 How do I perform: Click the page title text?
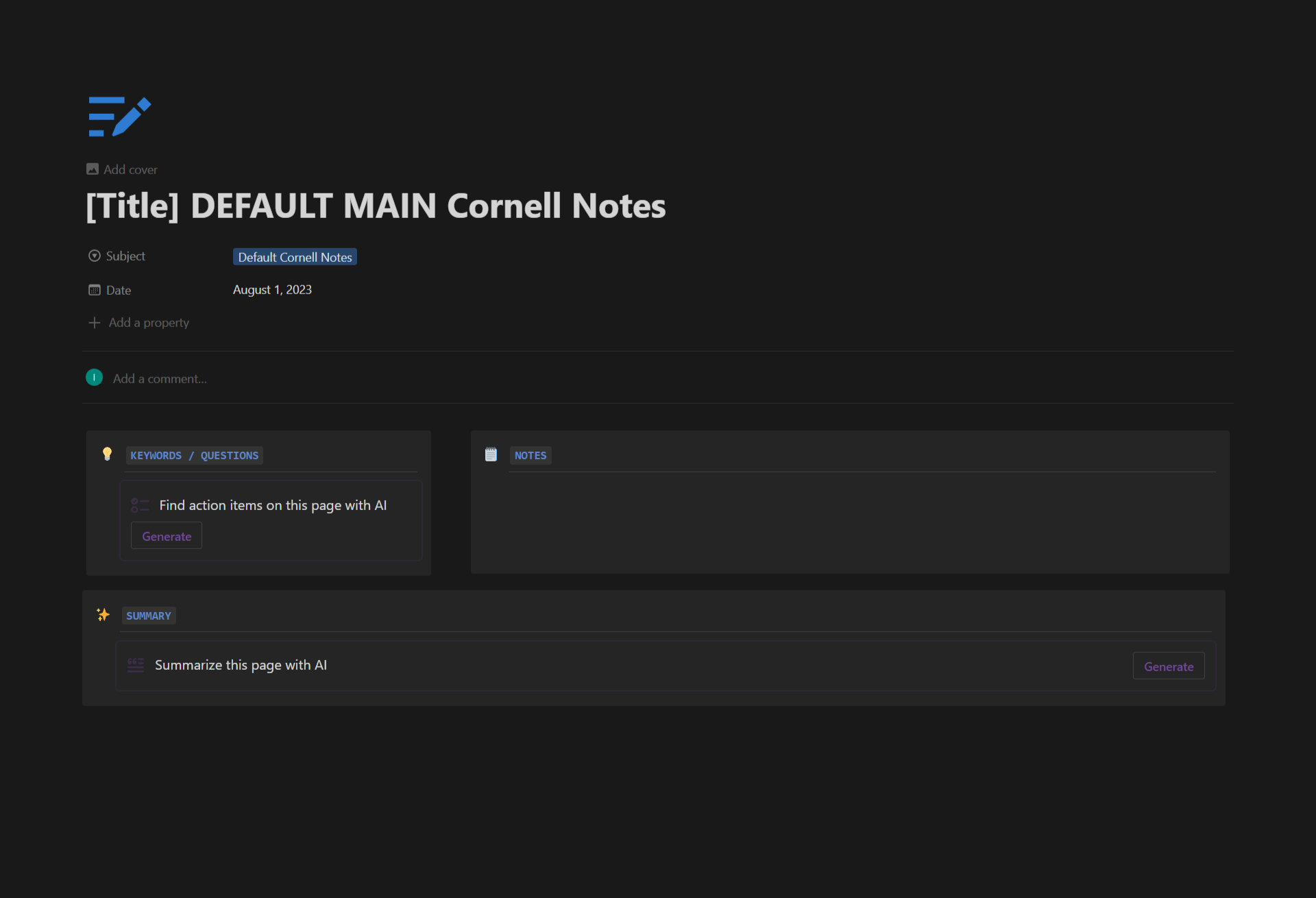click(376, 206)
